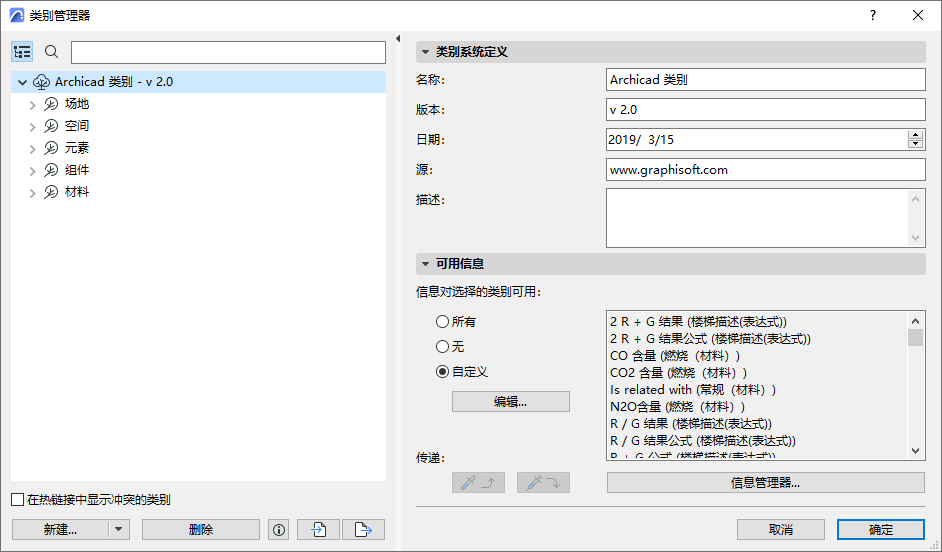This screenshot has width=942, height=552.
Task: Click the Archicad app icon in the title bar
Action: [17, 16]
